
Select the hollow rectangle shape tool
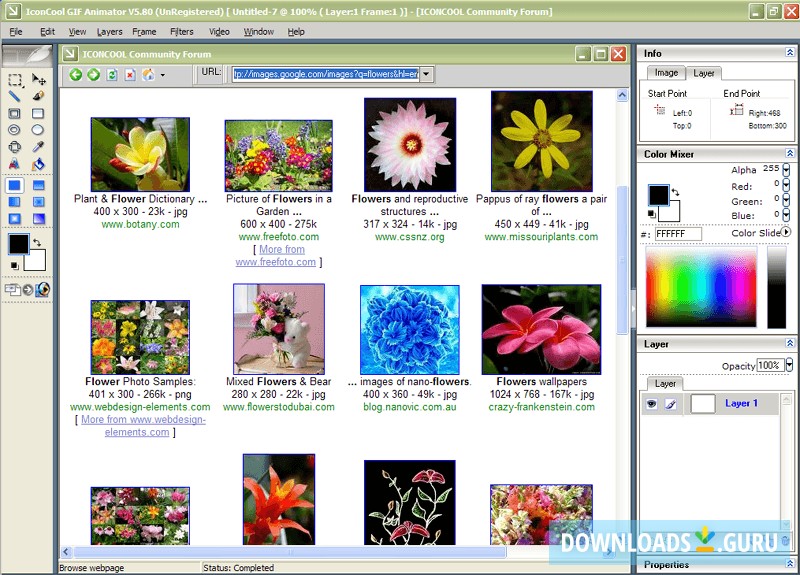[15, 113]
